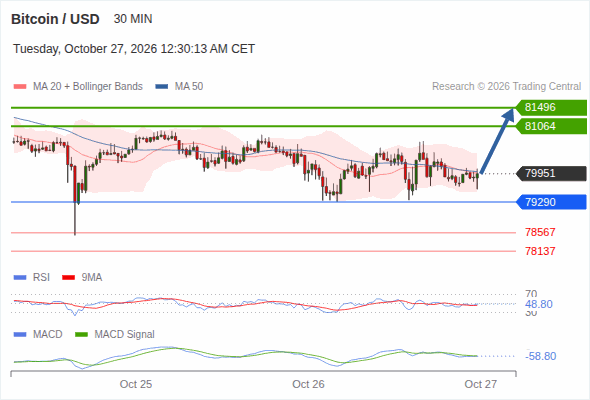This screenshot has height=400, width=590.
Task: Click the 81064 resistance price tag
Action: 551,126
